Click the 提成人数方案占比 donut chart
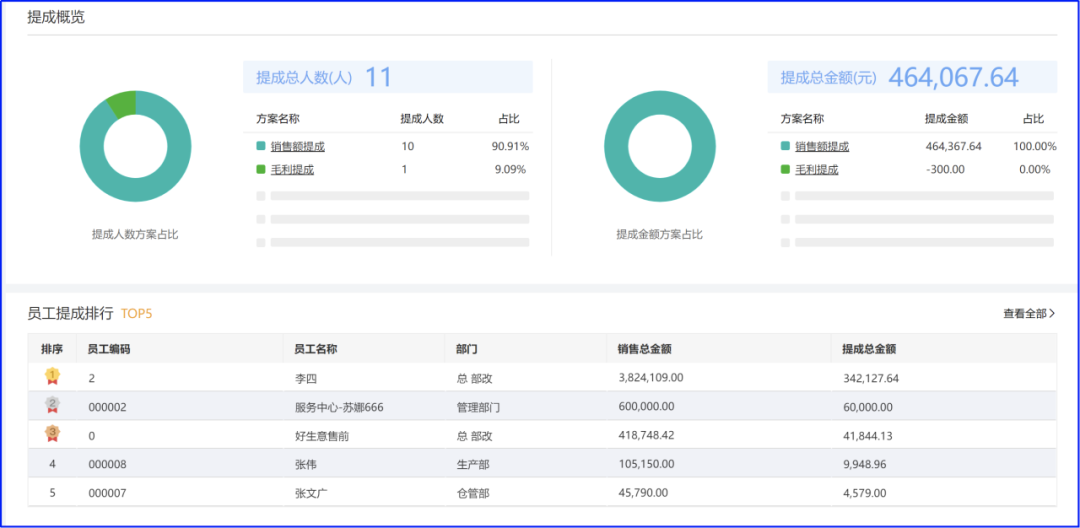 (136, 147)
